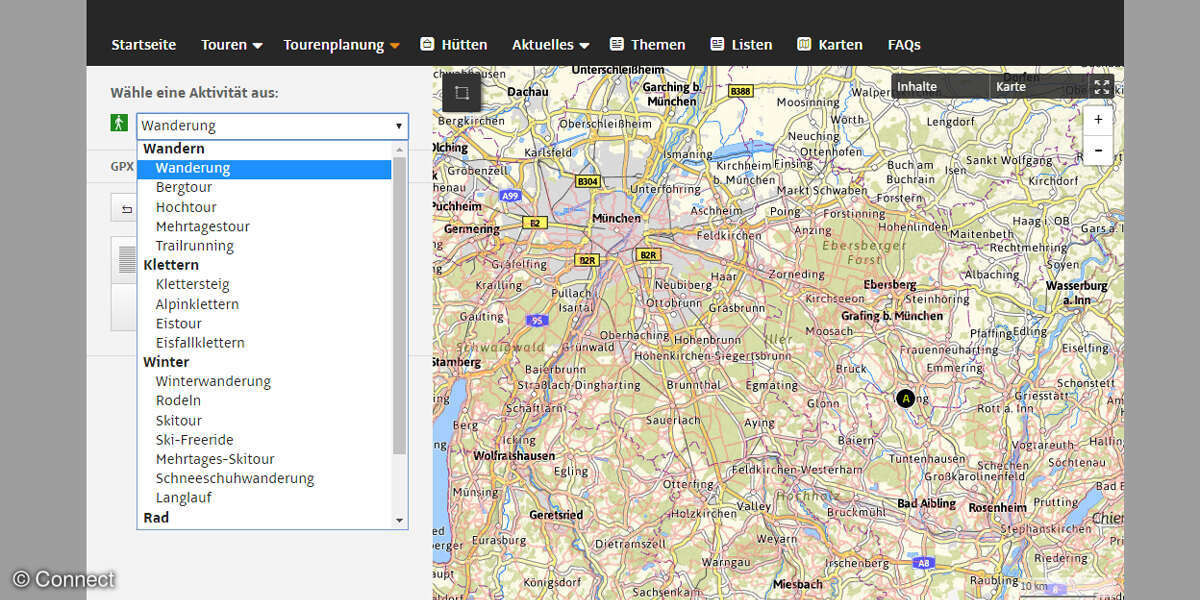Image resolution: width=1200 pixels, height=600 pixels.
Task: Select the GPX tab
Action: pyautogui.click(x=122, y=166)
